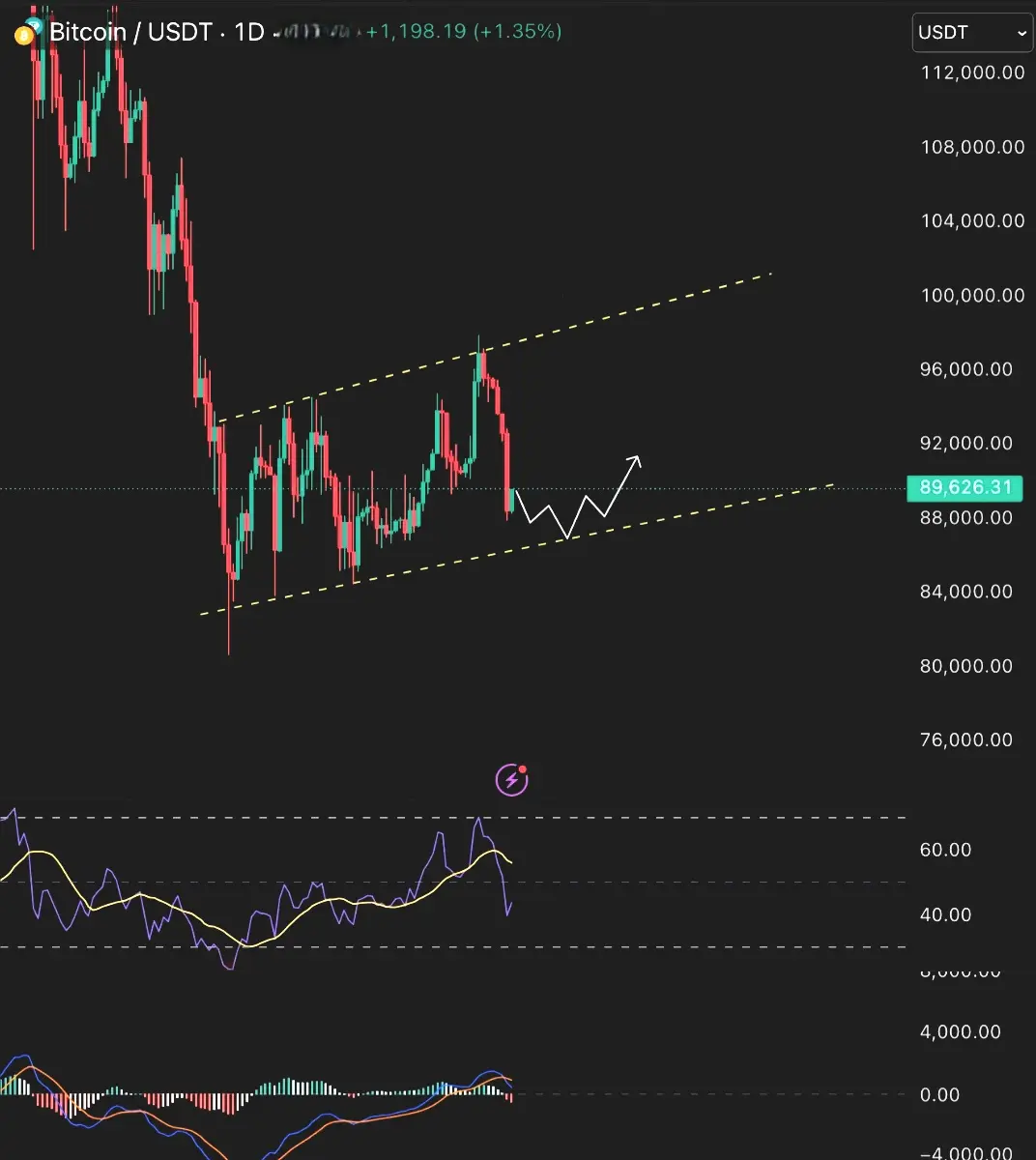The image size is (1036, 1160).
Task: Click the 80,000.00 price axis label
Action: pyautogui.click(x=966, y=665)
